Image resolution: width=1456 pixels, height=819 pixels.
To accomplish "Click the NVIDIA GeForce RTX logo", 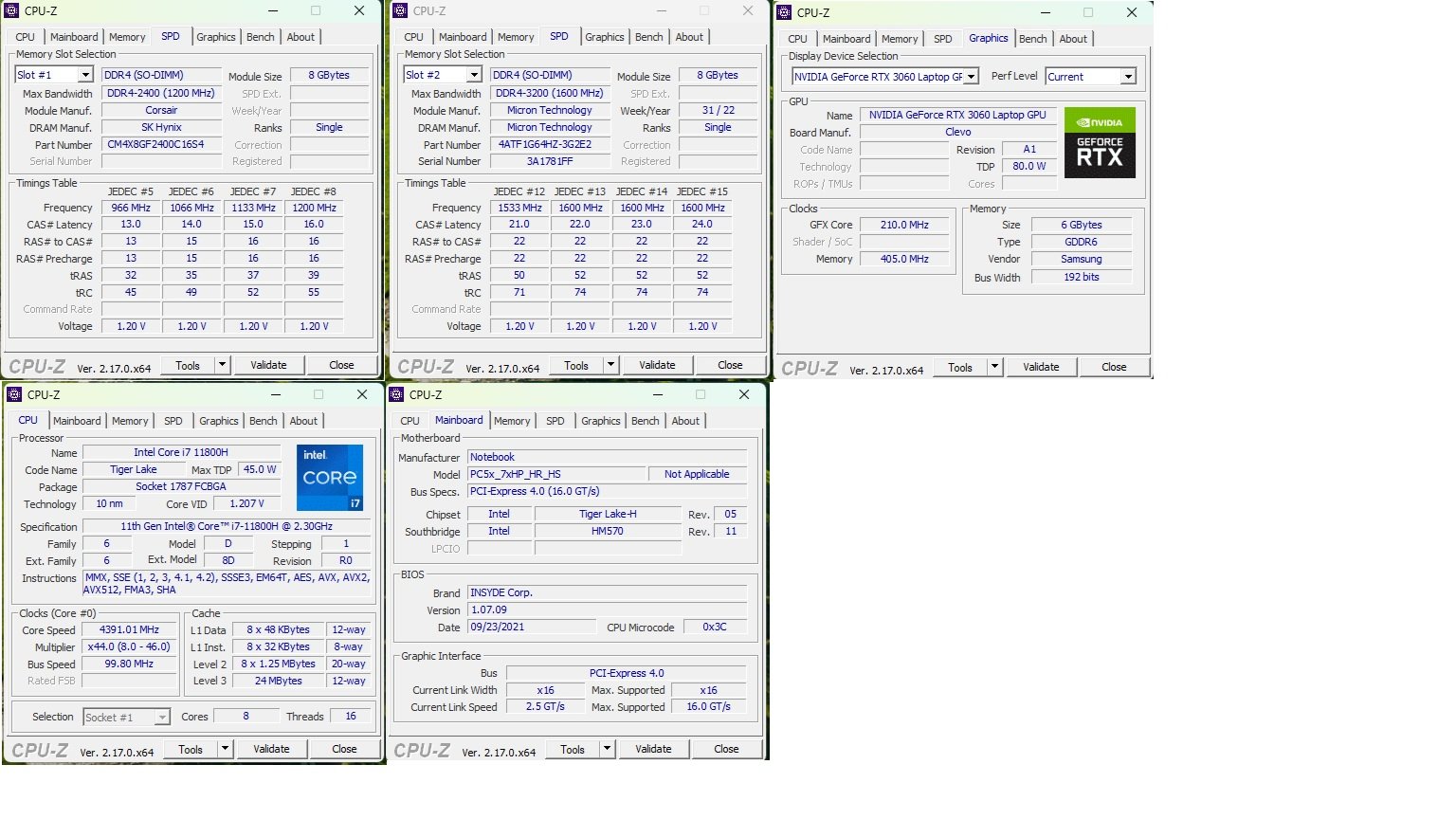I will [x=1100, y=142].
